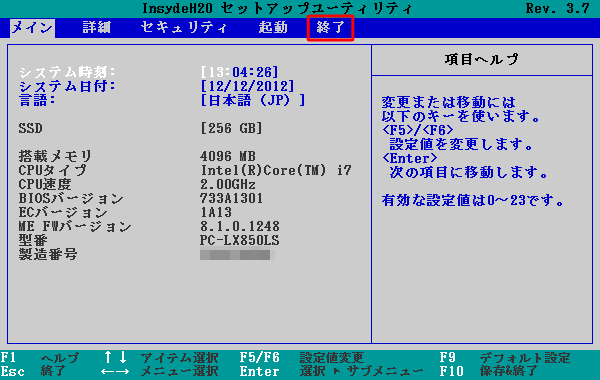Click the 8.1.0.1248 firmware version value
Image resolution: width=600 pixels, height=380 pixels.
[240, 226]
